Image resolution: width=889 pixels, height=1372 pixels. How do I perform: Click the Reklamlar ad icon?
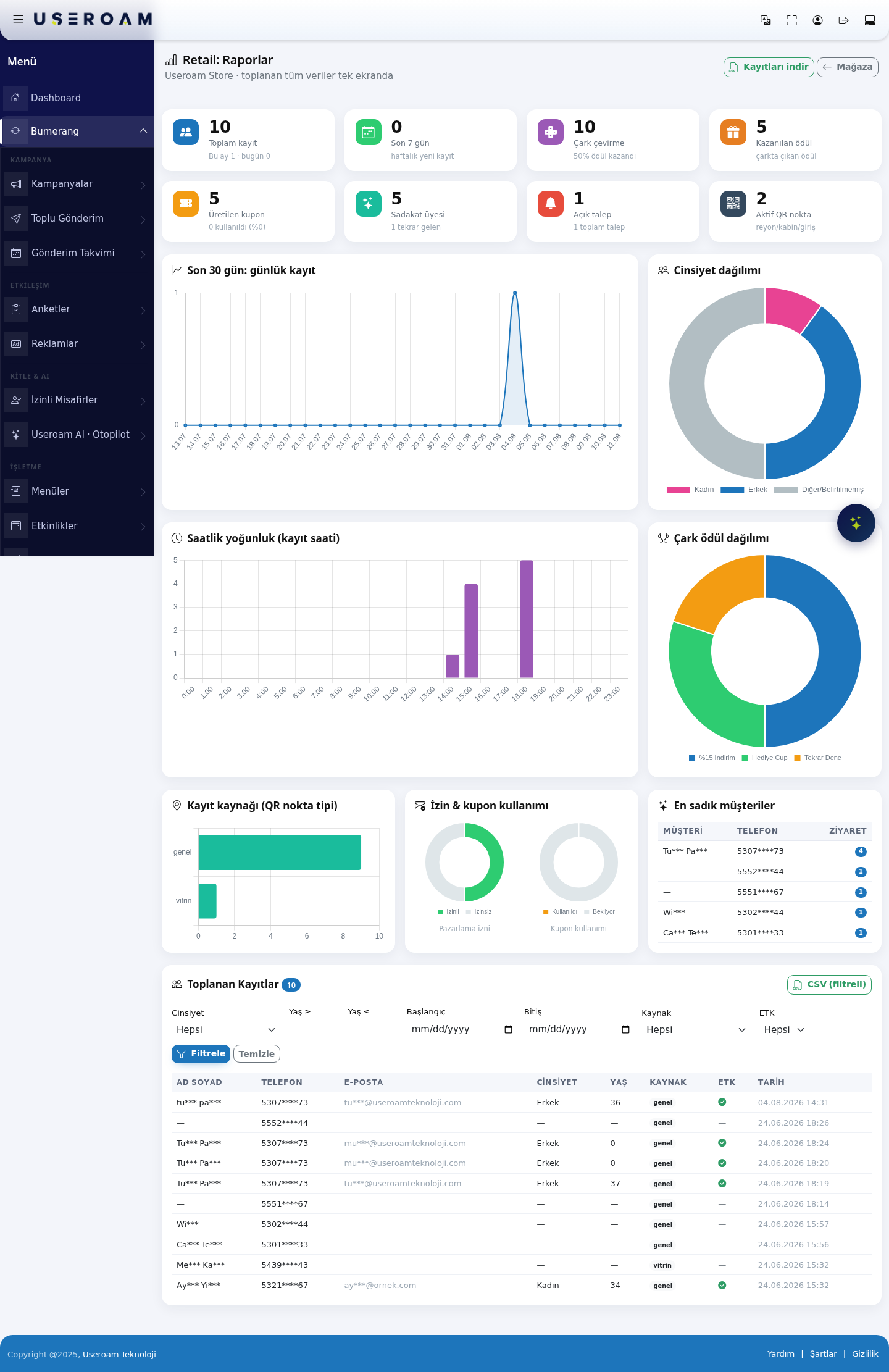[x=16, y=344]
